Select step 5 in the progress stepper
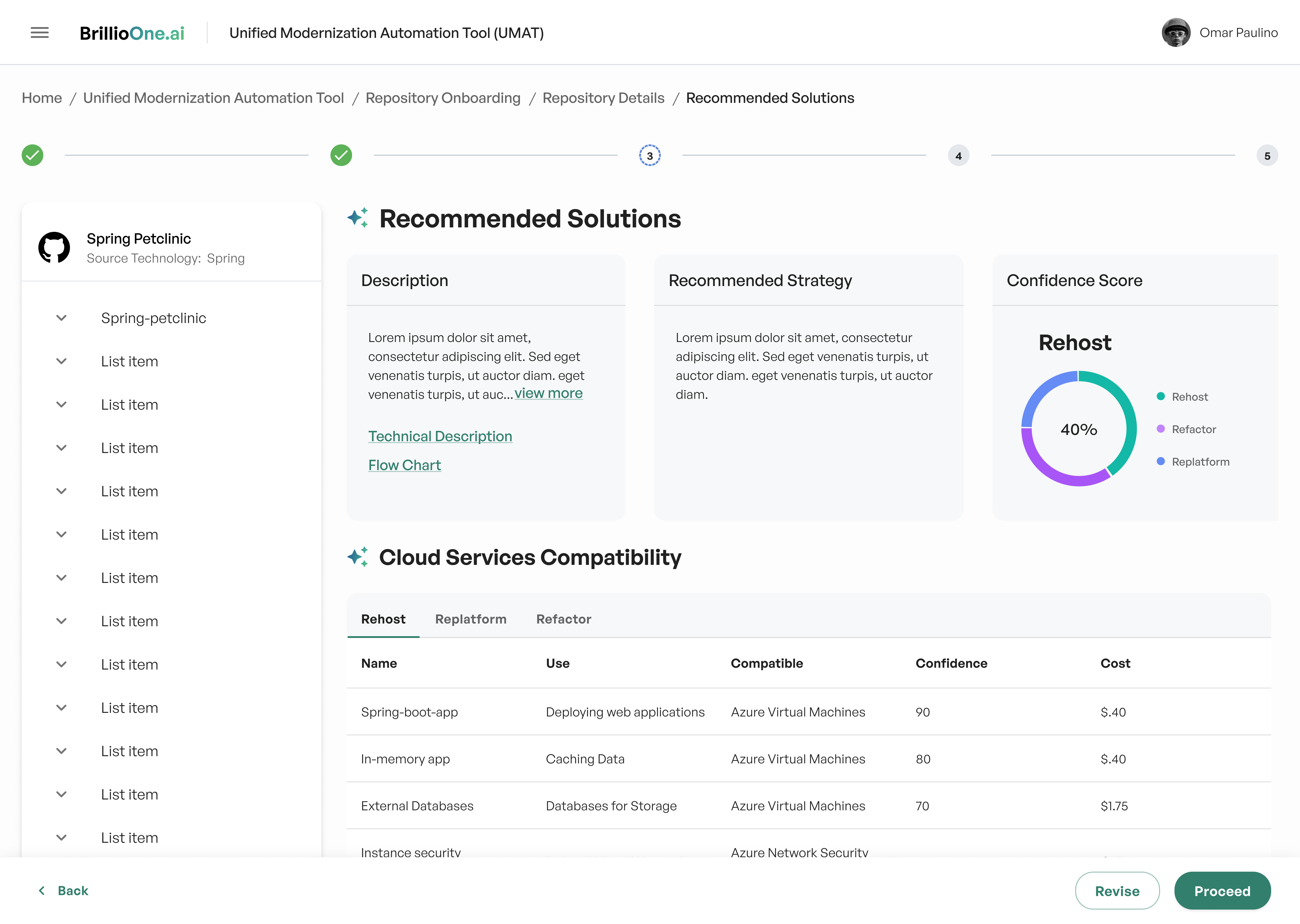This screenshot has width=1300, height=924. tap(1267, 155)
